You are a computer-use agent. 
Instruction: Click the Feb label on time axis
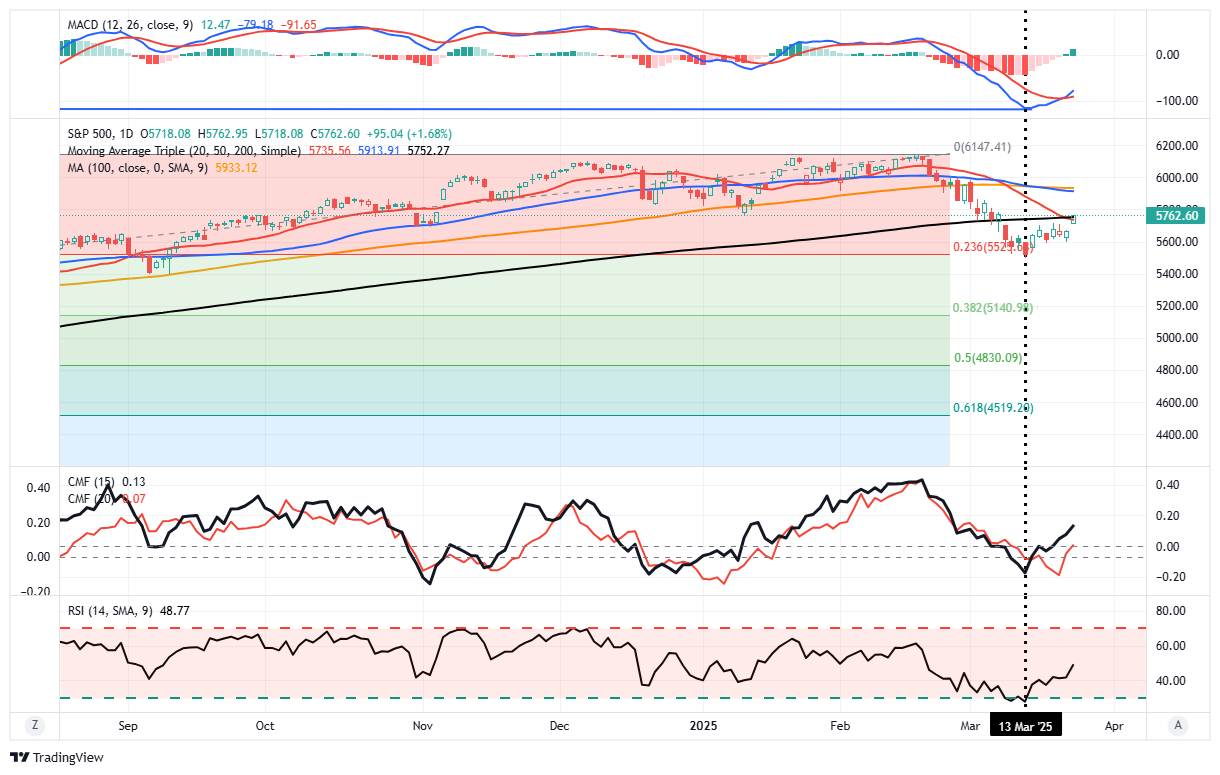841,725
